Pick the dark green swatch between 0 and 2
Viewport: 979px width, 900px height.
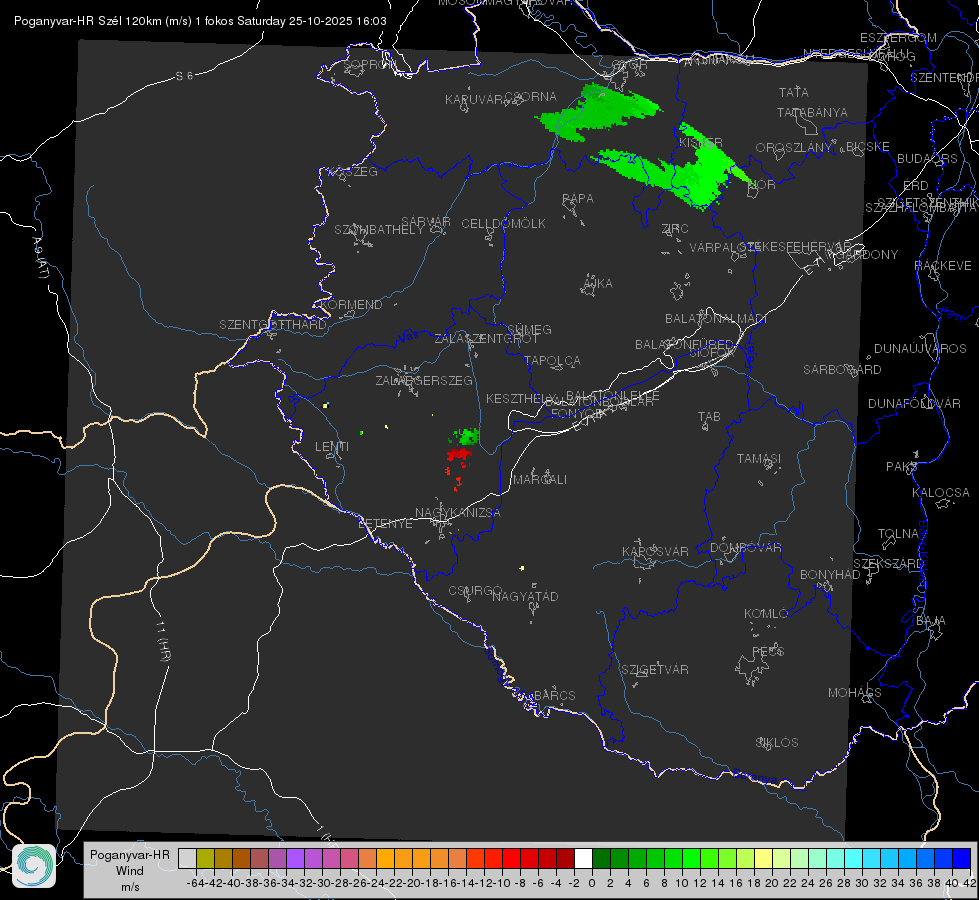601,858
